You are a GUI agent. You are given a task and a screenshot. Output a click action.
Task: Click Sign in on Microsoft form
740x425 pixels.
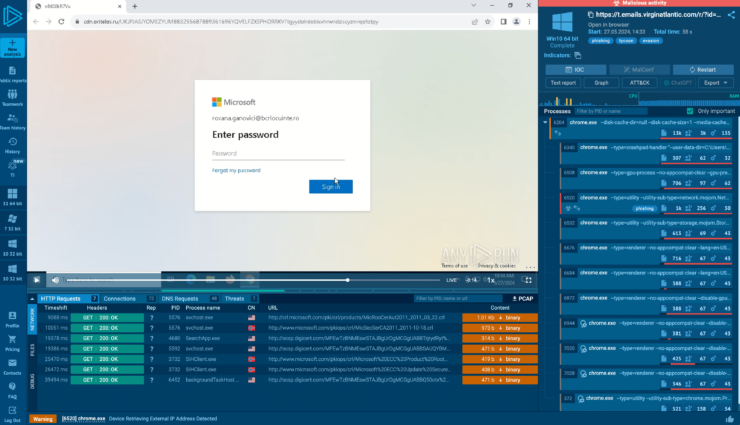click(x=331, y=187)
